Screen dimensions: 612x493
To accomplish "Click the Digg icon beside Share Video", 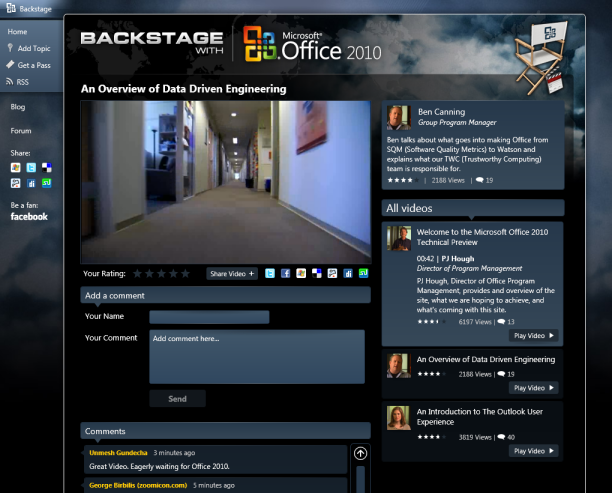I will 348,273.
